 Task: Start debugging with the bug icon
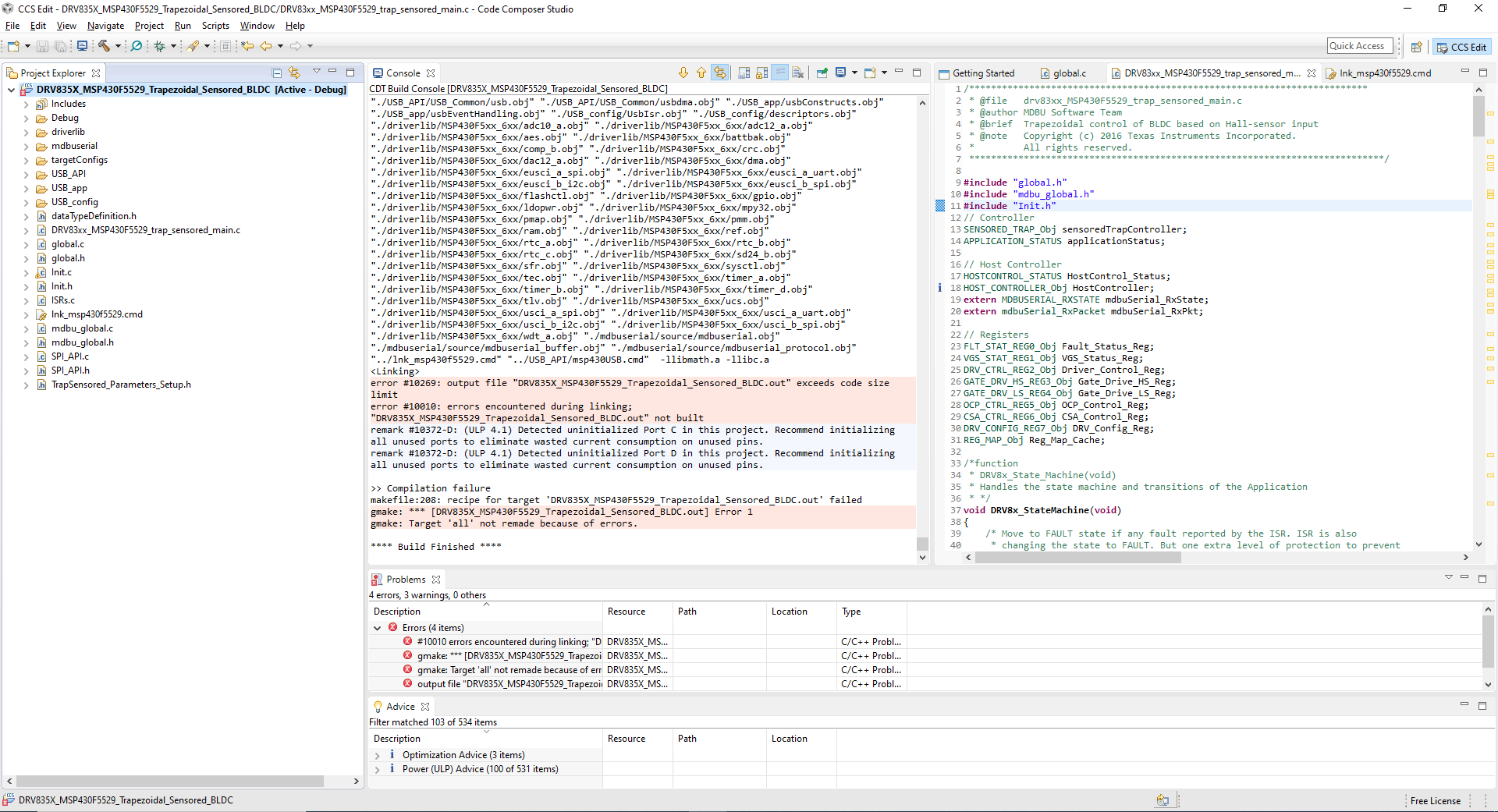click(159, 46)
